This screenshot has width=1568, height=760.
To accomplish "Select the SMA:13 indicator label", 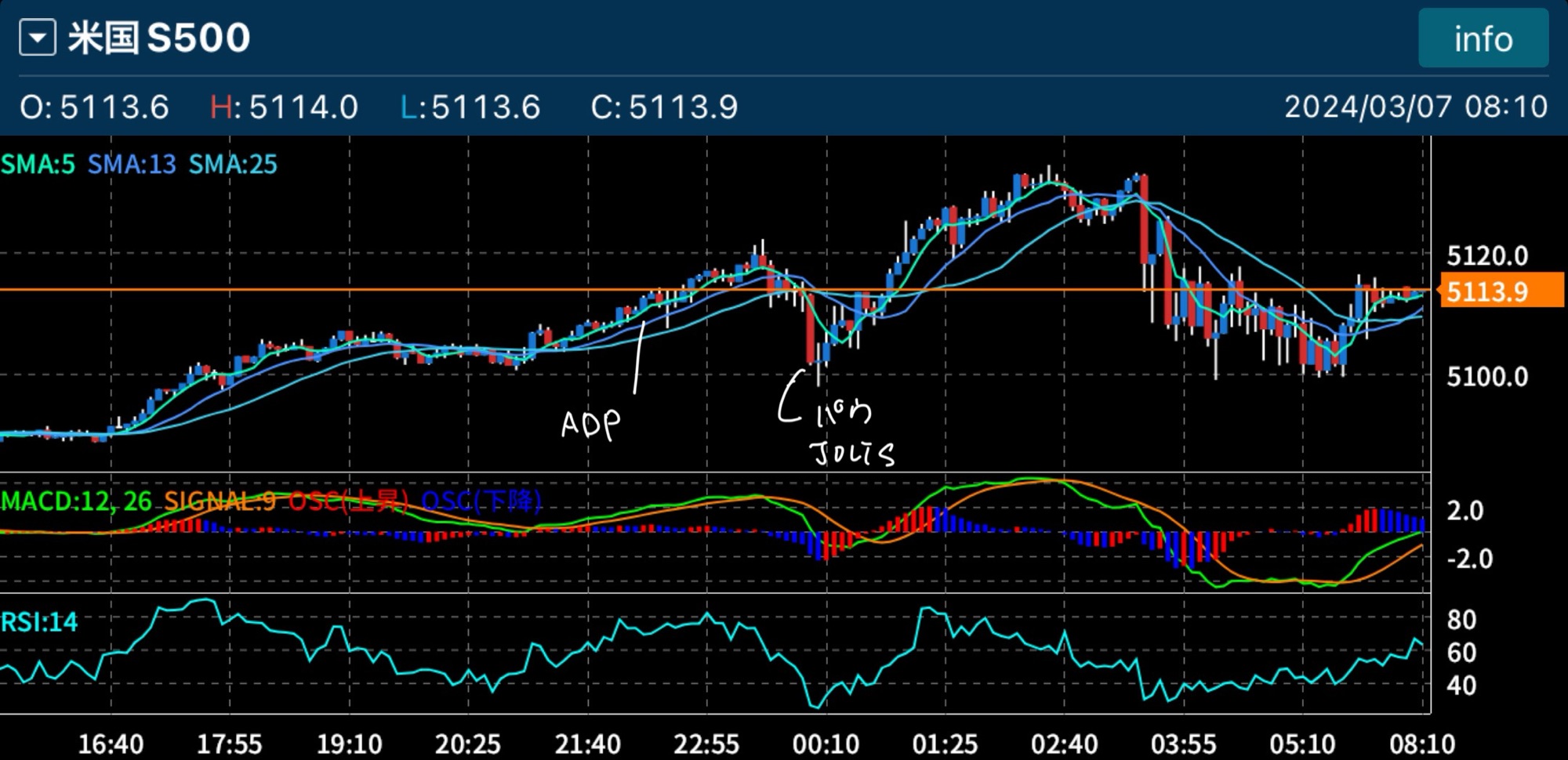I will 132,165.
